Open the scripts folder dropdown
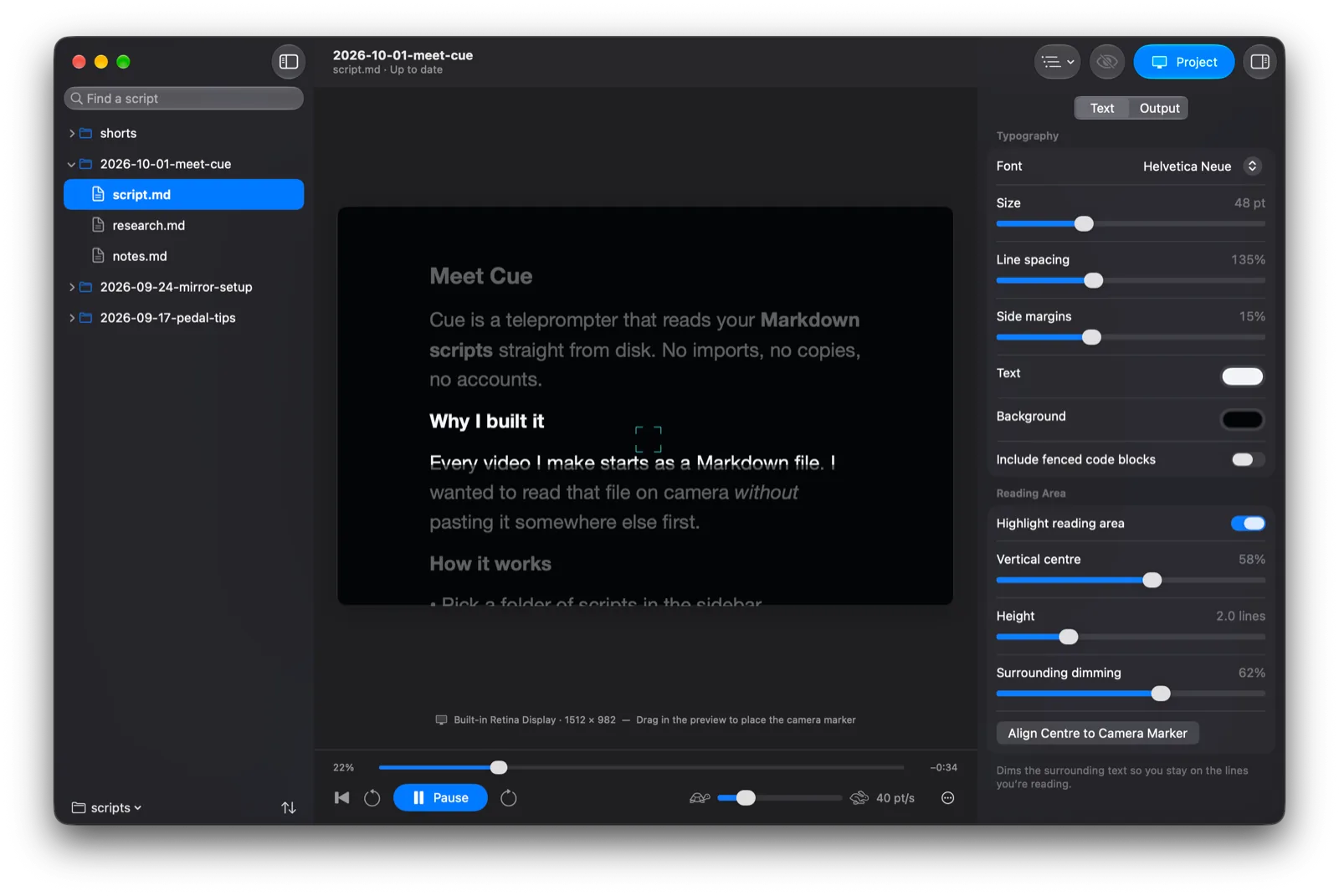The image size is (1339, 896). coord(107,808)
